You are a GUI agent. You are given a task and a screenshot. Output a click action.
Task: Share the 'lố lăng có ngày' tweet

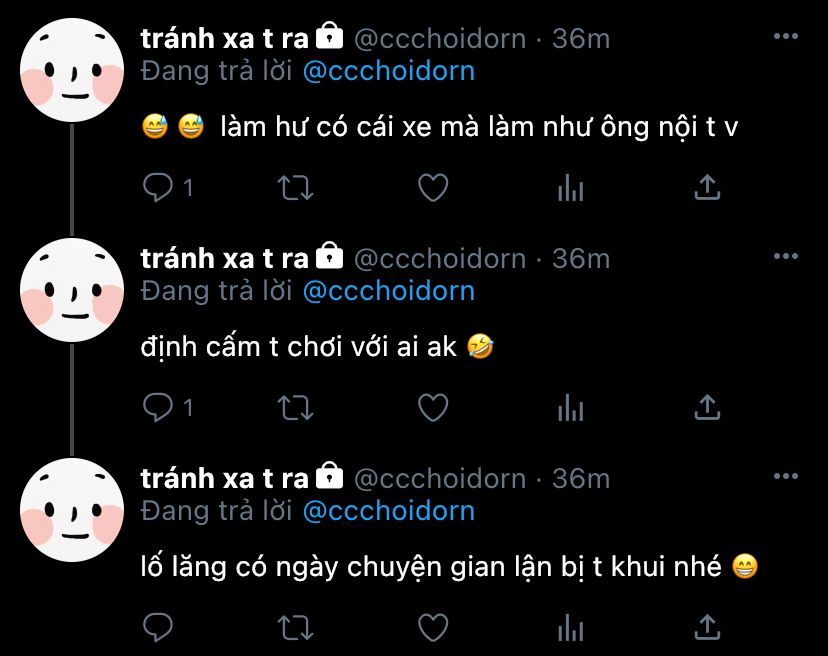(707, 627)
